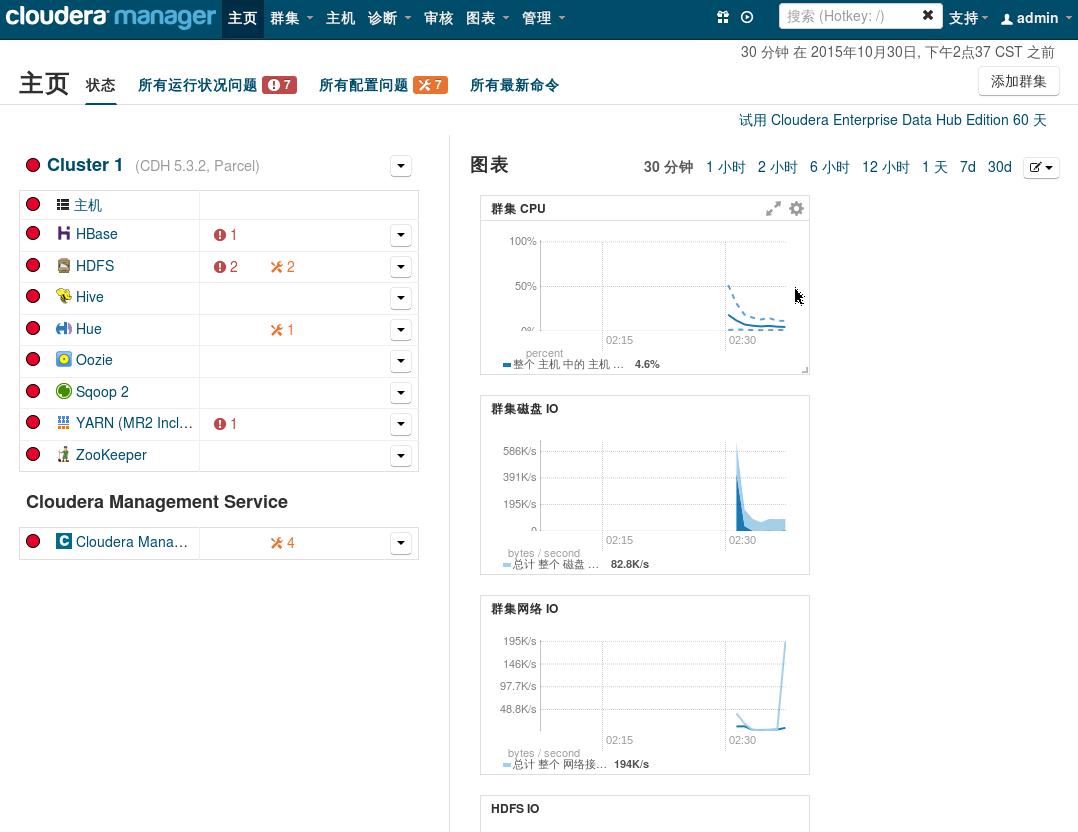Screen dimensions: 1078x832
Task: Click the ZooKeeper service icon
Action: pyautogui.click(x=64, y=455)
